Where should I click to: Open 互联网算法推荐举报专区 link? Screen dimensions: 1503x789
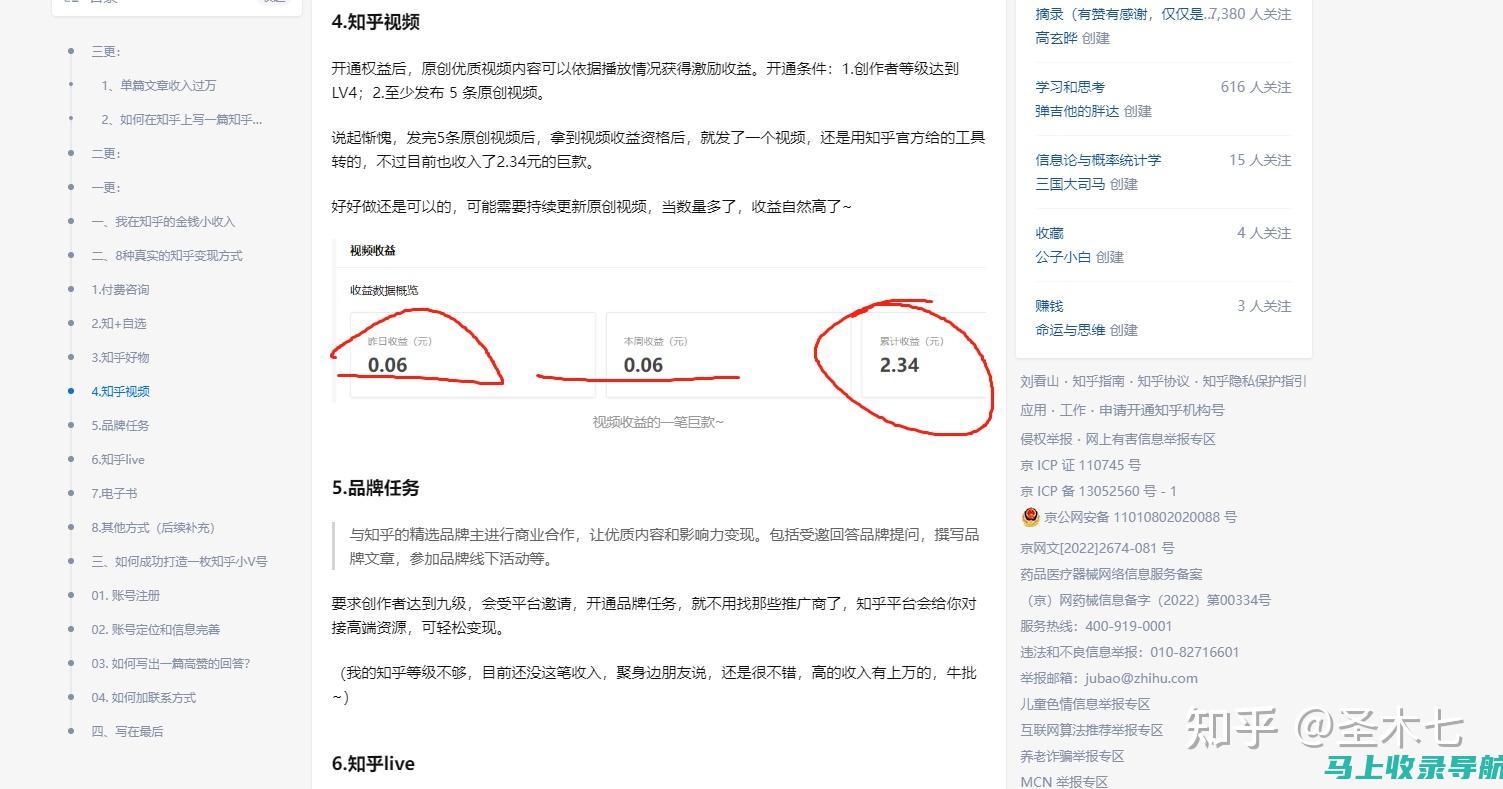1091,730
